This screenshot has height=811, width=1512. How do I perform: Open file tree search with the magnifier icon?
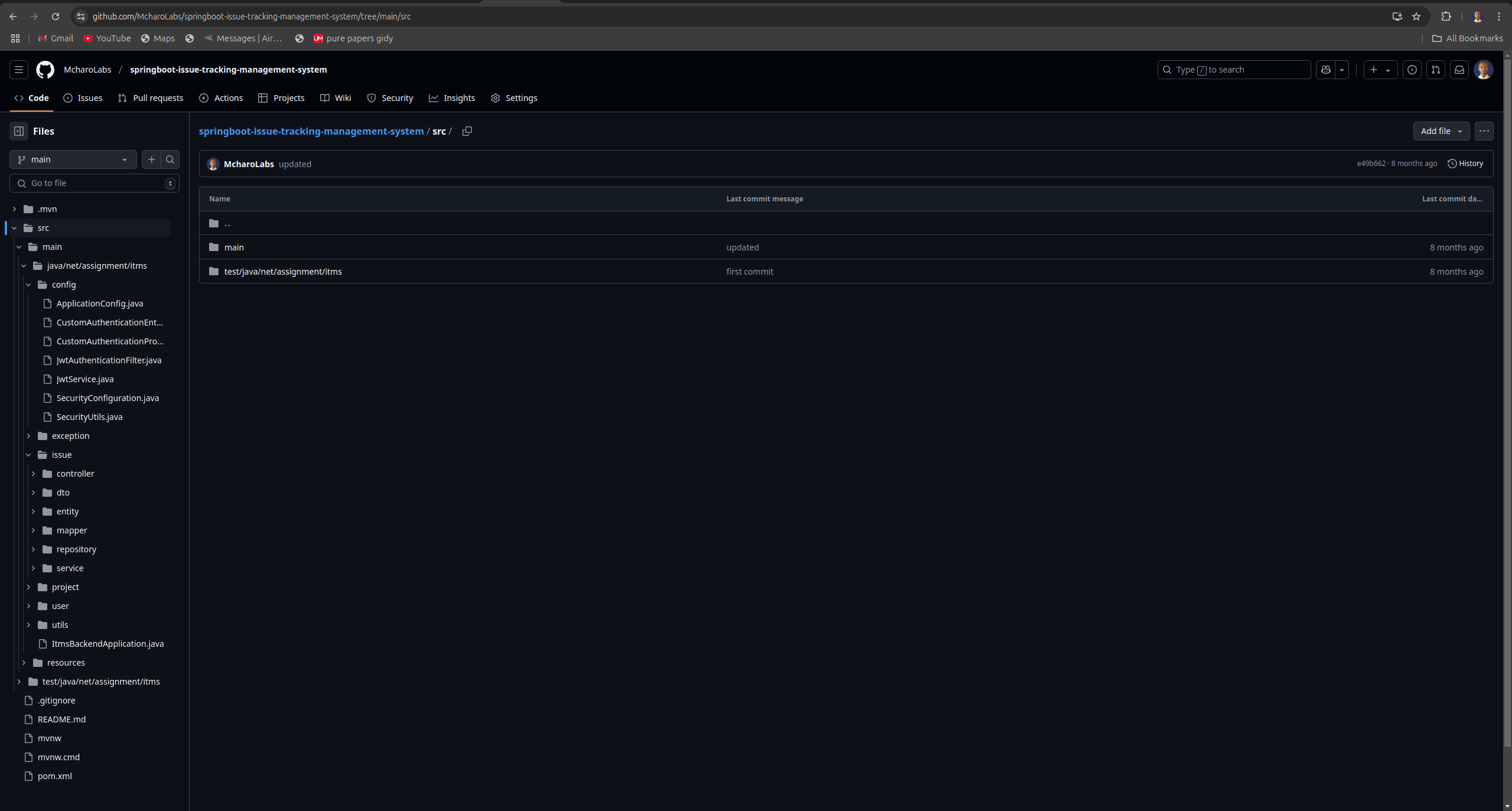[x=169, y=159]
